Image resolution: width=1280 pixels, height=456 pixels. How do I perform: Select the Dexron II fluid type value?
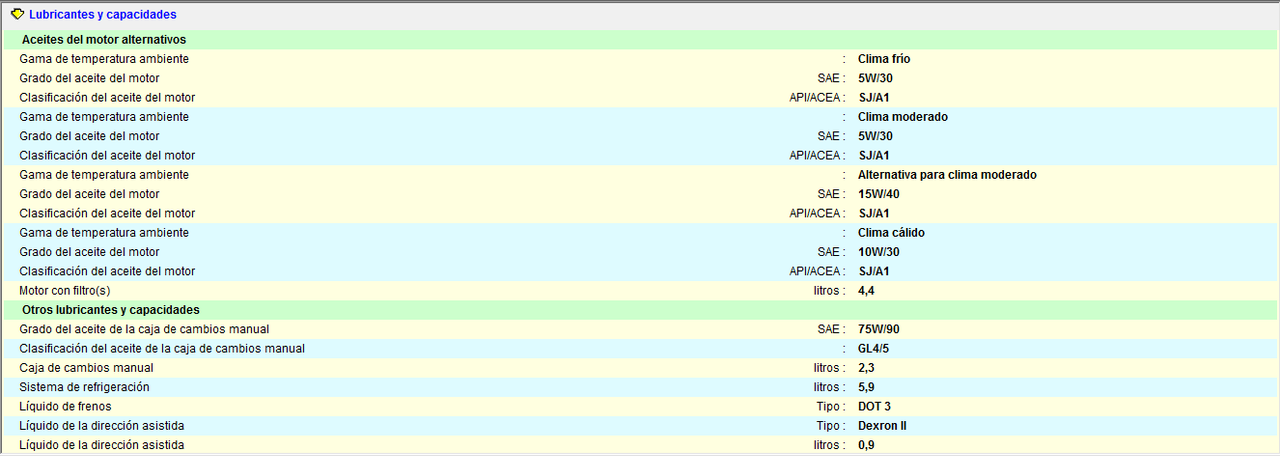[882, 426]
